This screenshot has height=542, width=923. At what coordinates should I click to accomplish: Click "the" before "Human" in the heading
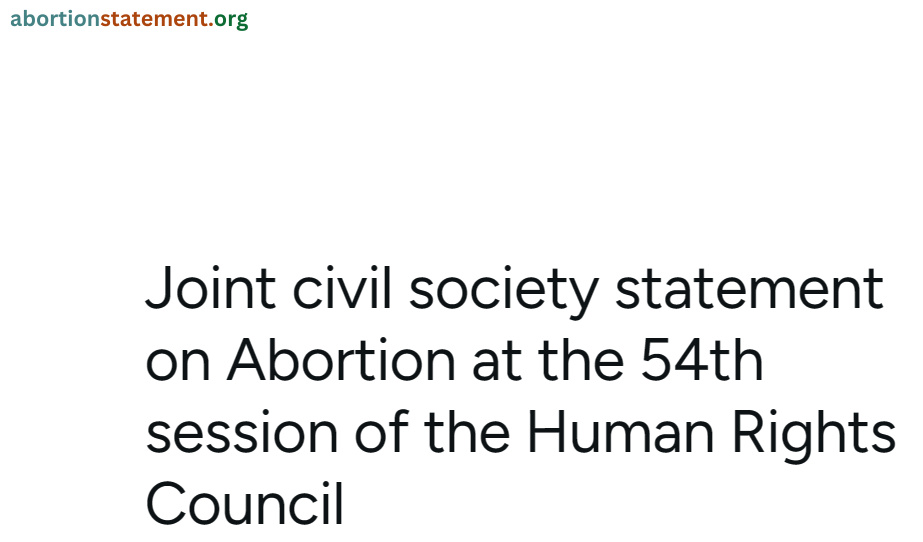pyautogui.click(x=467, y=431)
